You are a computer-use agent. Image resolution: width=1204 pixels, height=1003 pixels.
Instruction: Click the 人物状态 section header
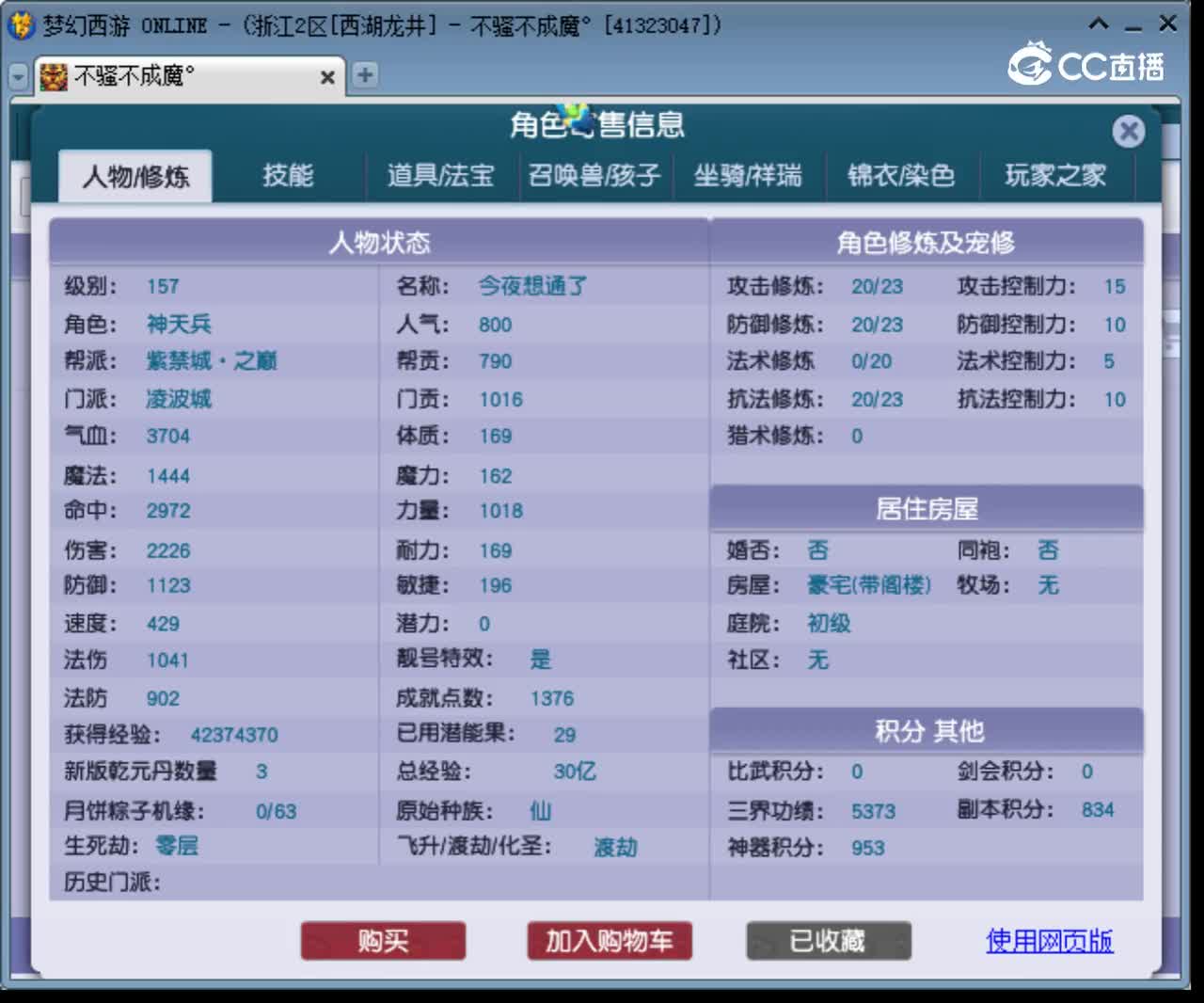379,243
